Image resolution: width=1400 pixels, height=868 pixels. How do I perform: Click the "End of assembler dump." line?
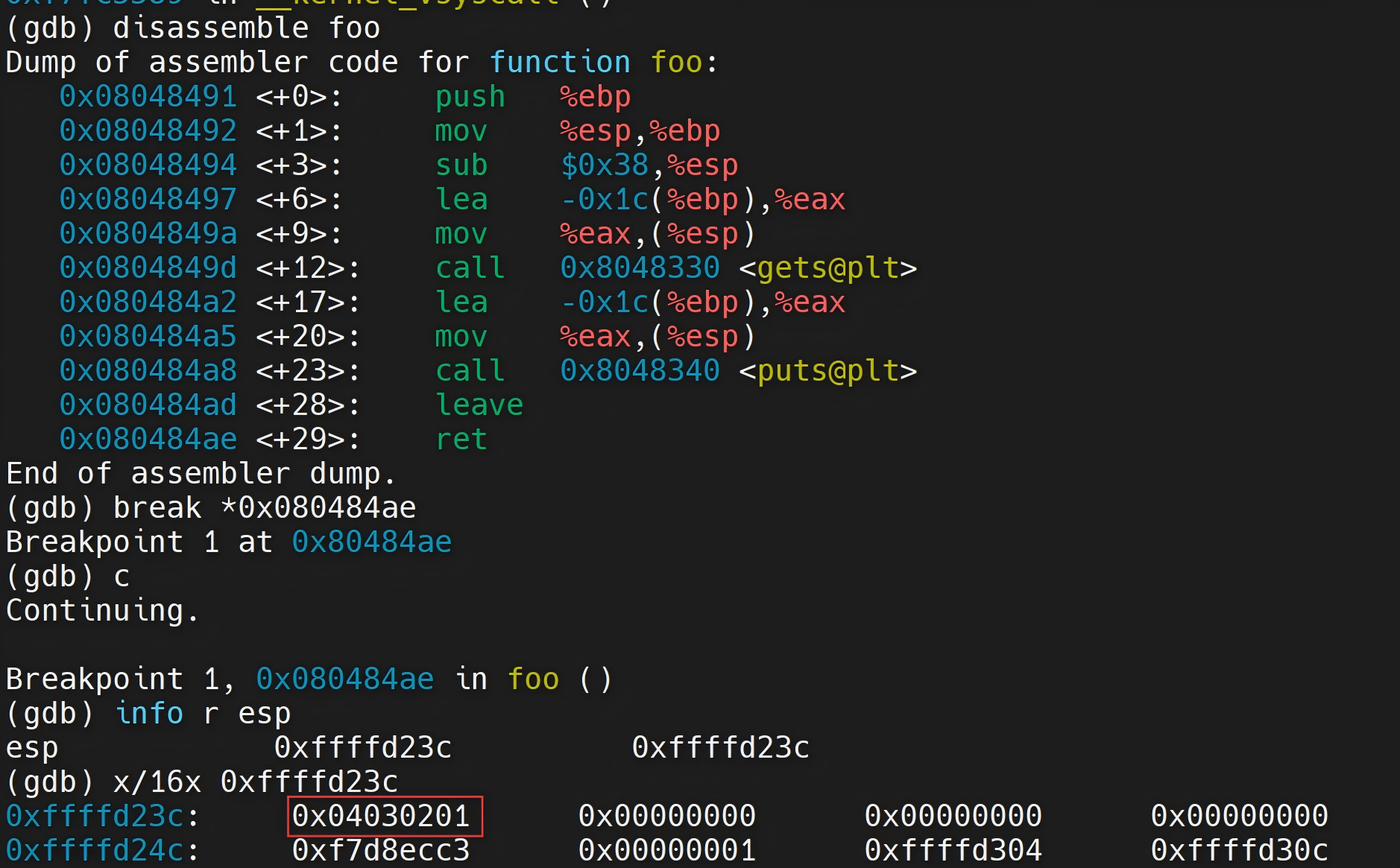point(201,474)
